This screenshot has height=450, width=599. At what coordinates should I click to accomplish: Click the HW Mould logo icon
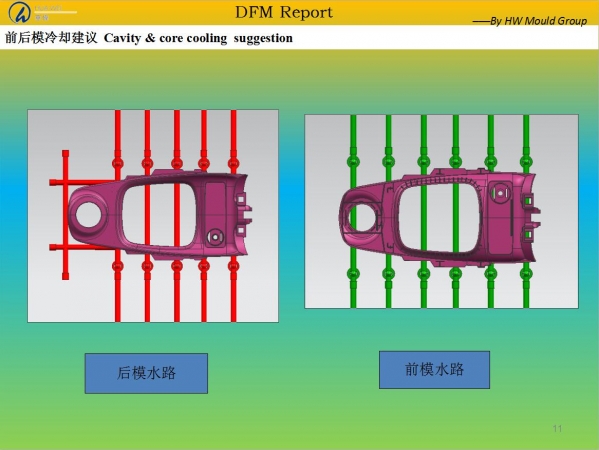coord(19,12)
